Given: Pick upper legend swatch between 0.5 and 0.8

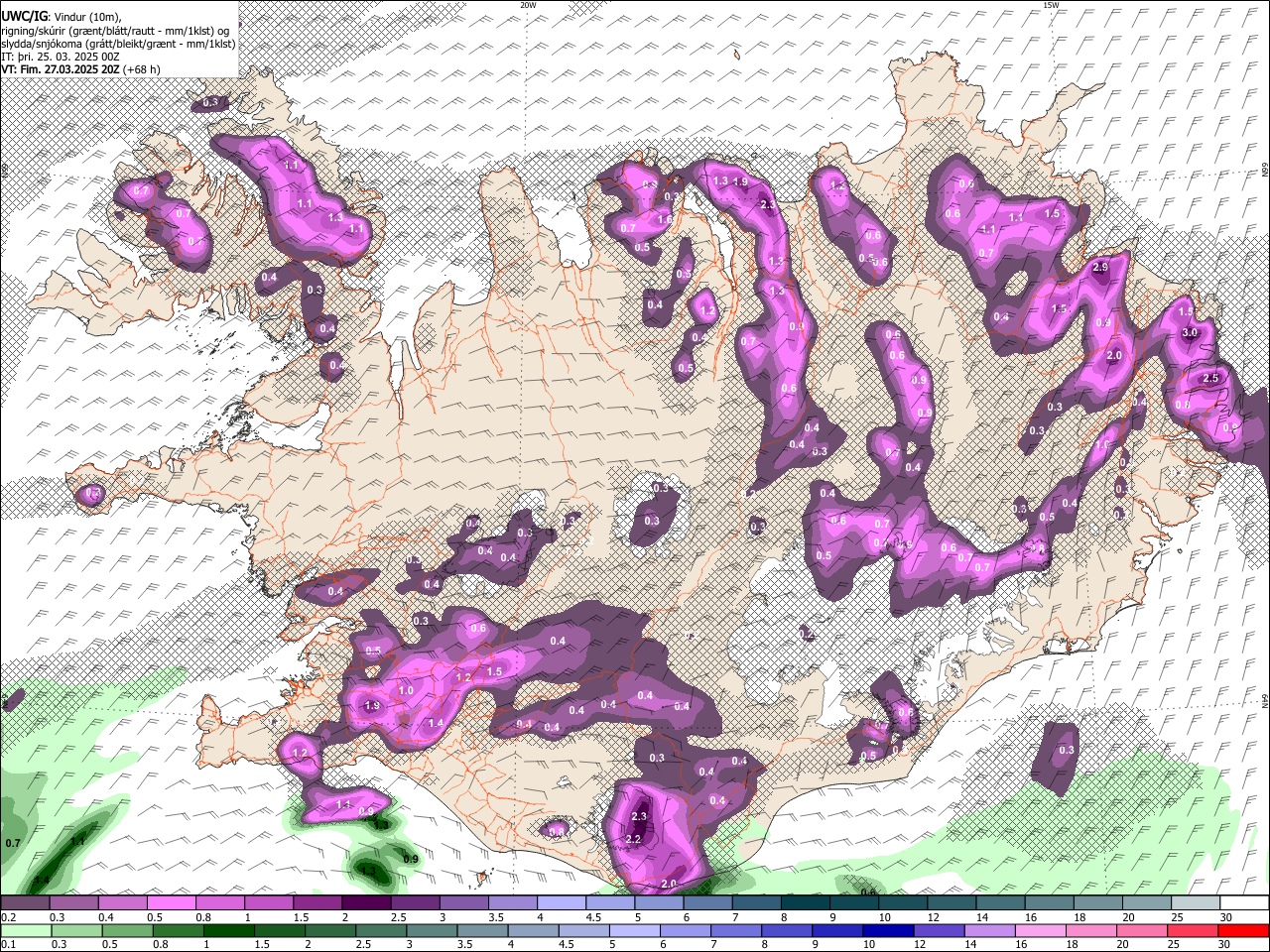Looking at the screenshot, I should (171, 903).
